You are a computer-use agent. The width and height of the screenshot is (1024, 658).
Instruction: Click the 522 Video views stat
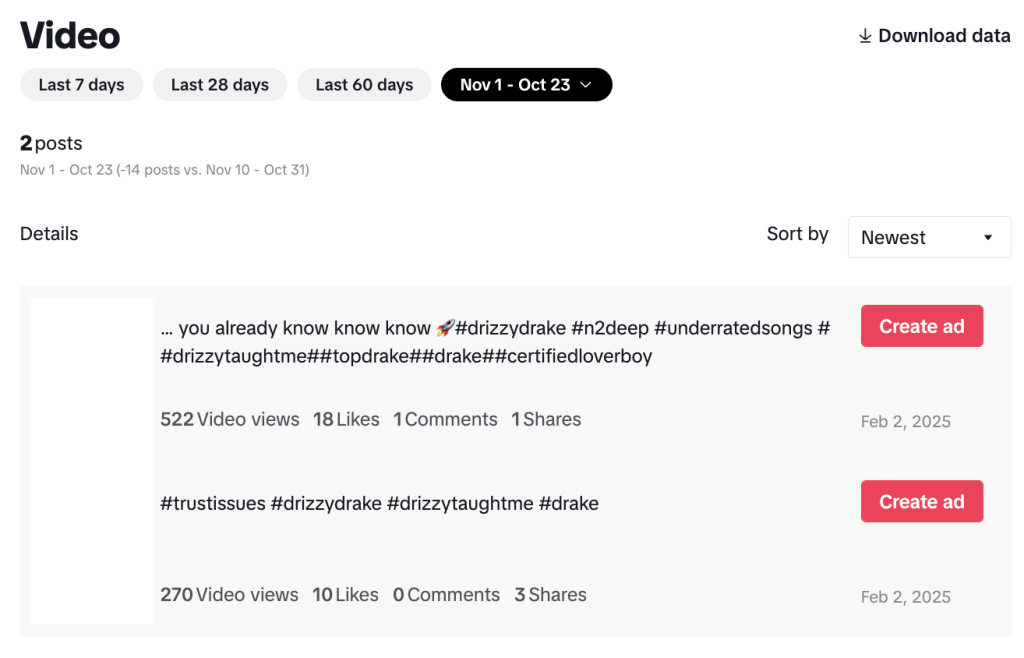click(229, 419)
